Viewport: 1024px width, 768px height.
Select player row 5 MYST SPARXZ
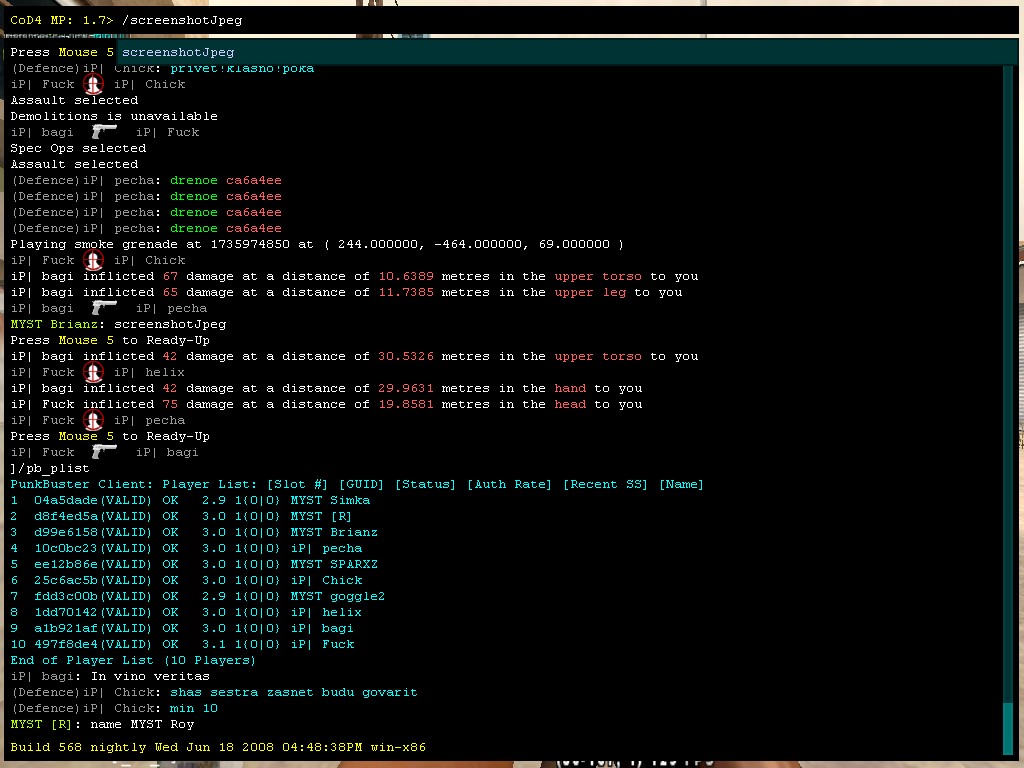(x=194, y=564)
